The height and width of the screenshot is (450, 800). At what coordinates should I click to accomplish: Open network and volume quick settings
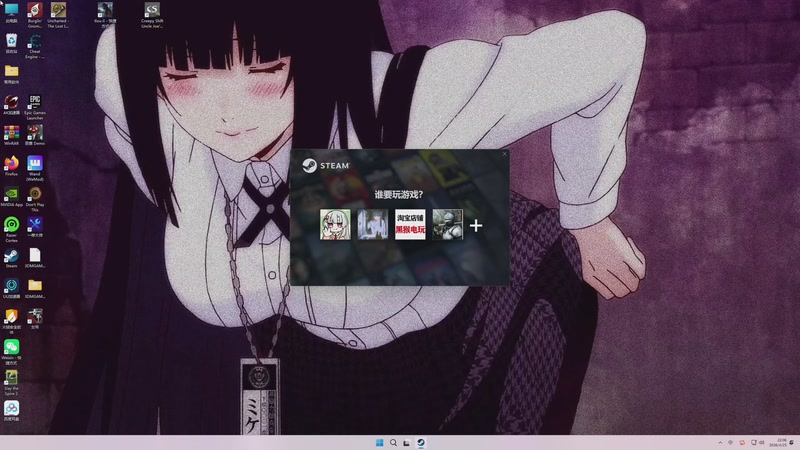tap(757, 443)
